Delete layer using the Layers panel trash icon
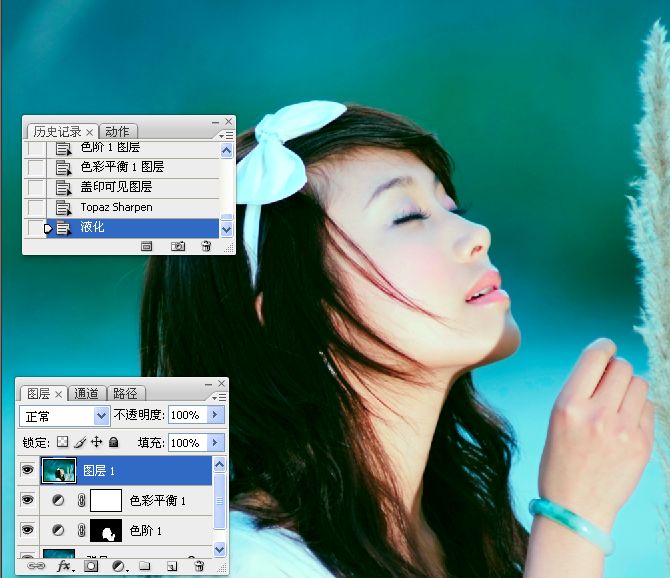The height and width of the screenshot is (578, 670). click(x=199, y=567)
